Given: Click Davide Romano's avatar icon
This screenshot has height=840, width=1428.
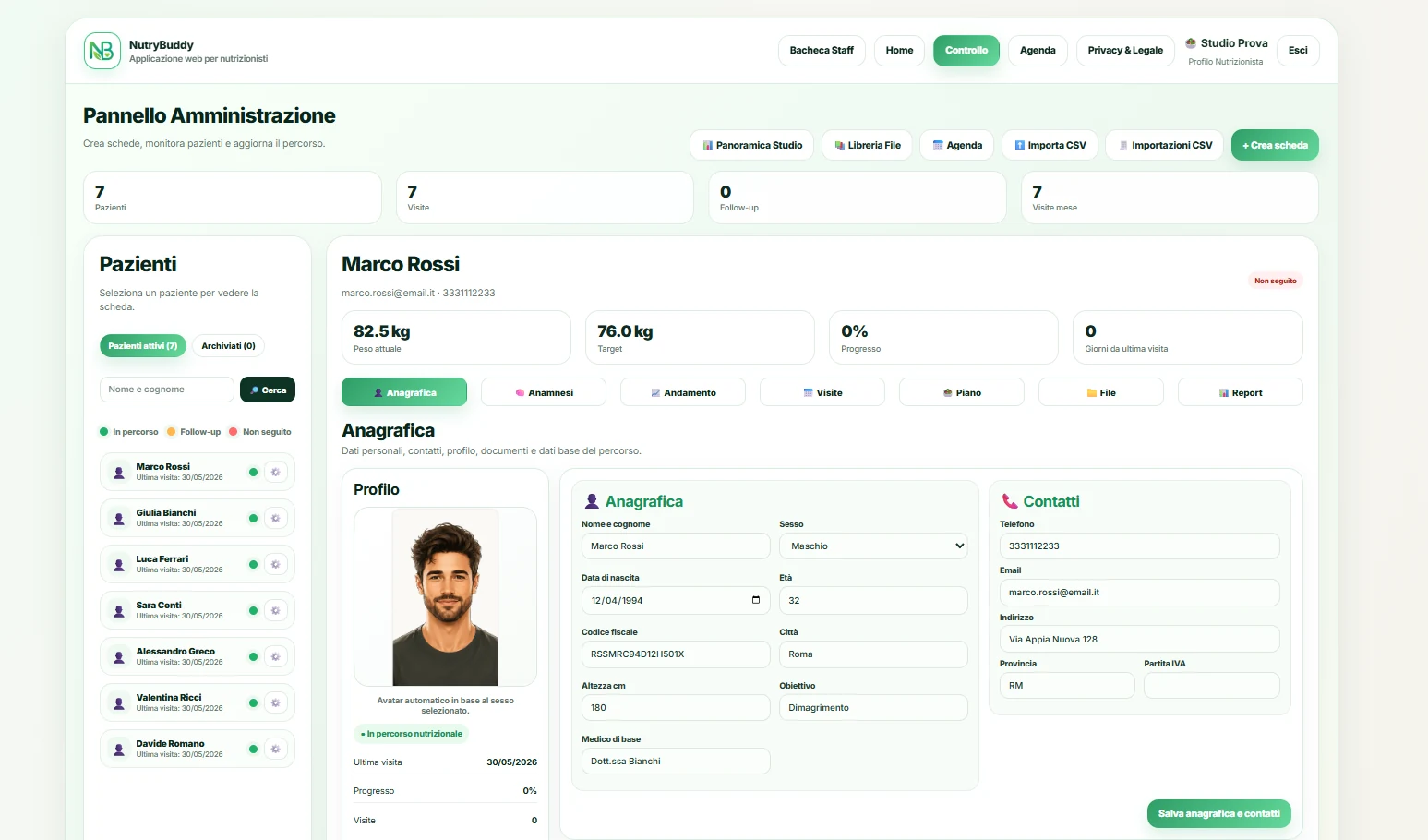Looking at the screenshot, I should click(119, 750).
